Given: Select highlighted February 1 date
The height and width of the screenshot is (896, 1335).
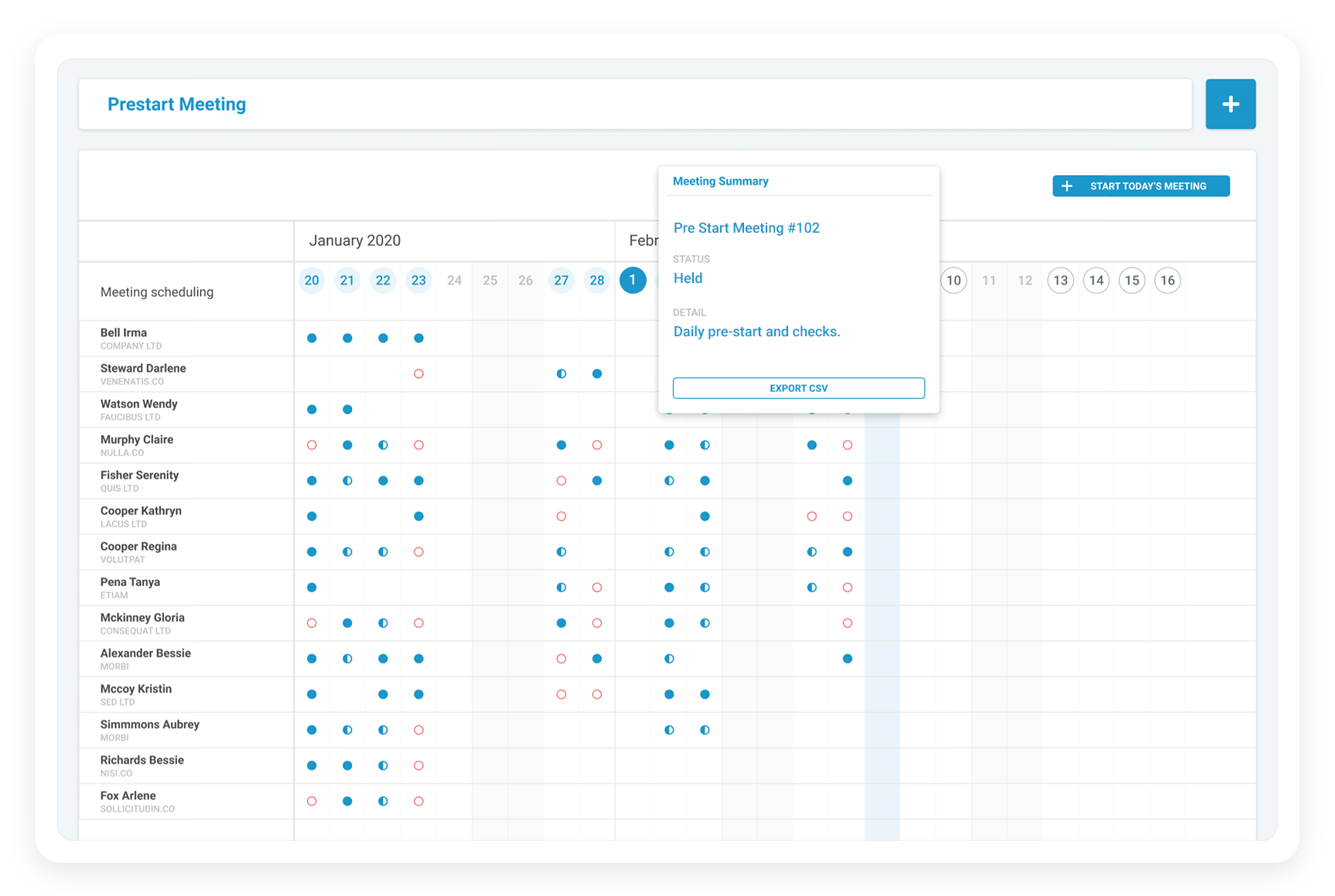Looking at the screenshot, I should tap(633, 280).
